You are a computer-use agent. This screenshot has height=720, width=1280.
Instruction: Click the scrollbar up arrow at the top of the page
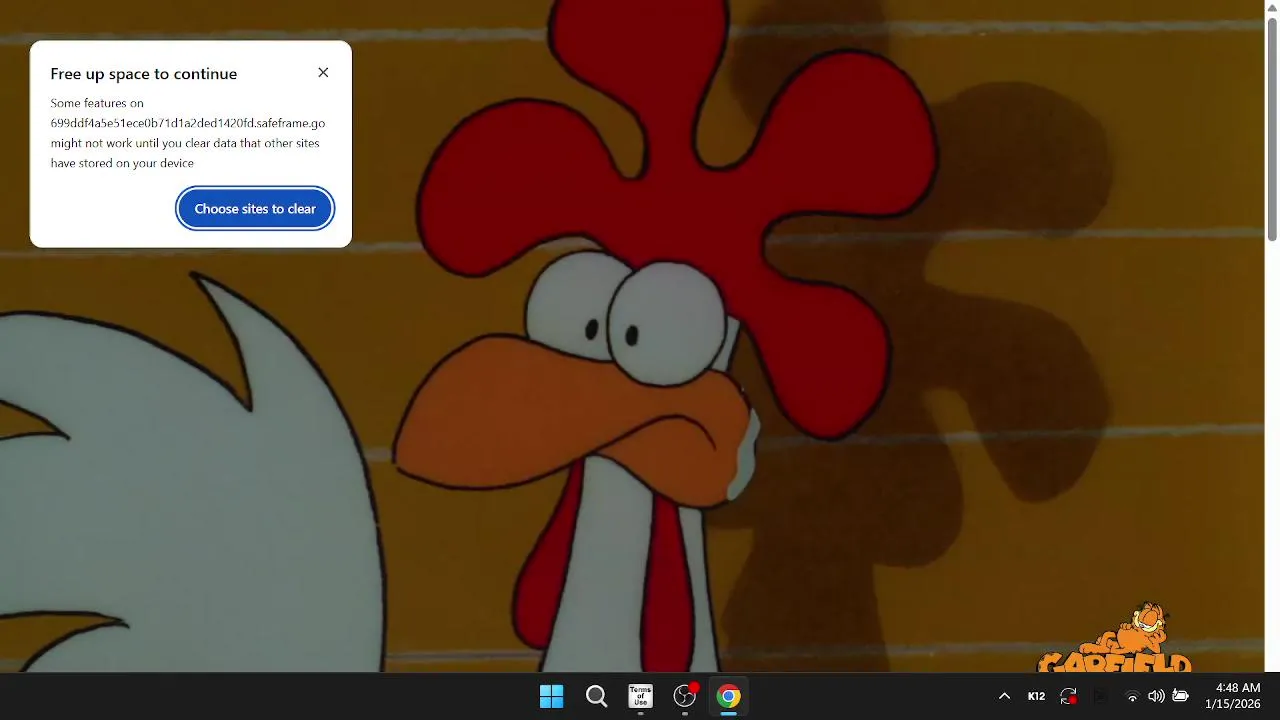coord(1272,7)
